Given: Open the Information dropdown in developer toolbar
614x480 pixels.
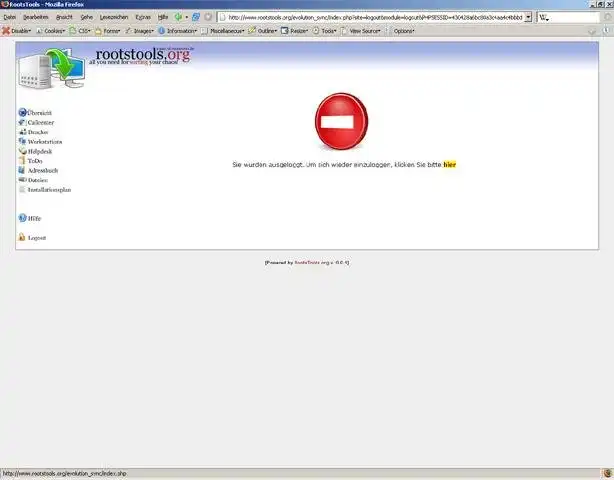Looking at the screenshot, I should tap(177, 31).
